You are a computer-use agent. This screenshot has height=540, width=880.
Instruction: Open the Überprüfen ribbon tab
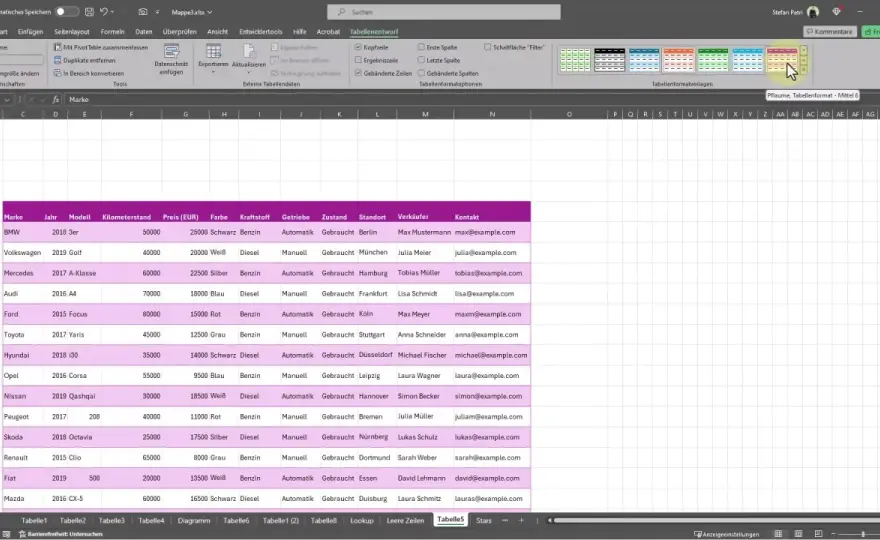[x=180, y=32]
